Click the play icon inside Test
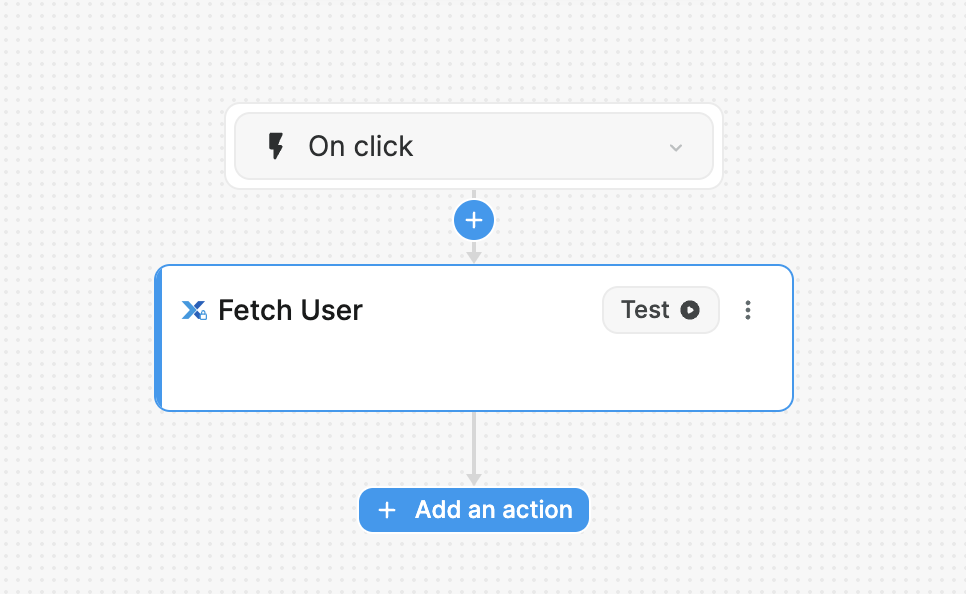 [x=690, y=310]
